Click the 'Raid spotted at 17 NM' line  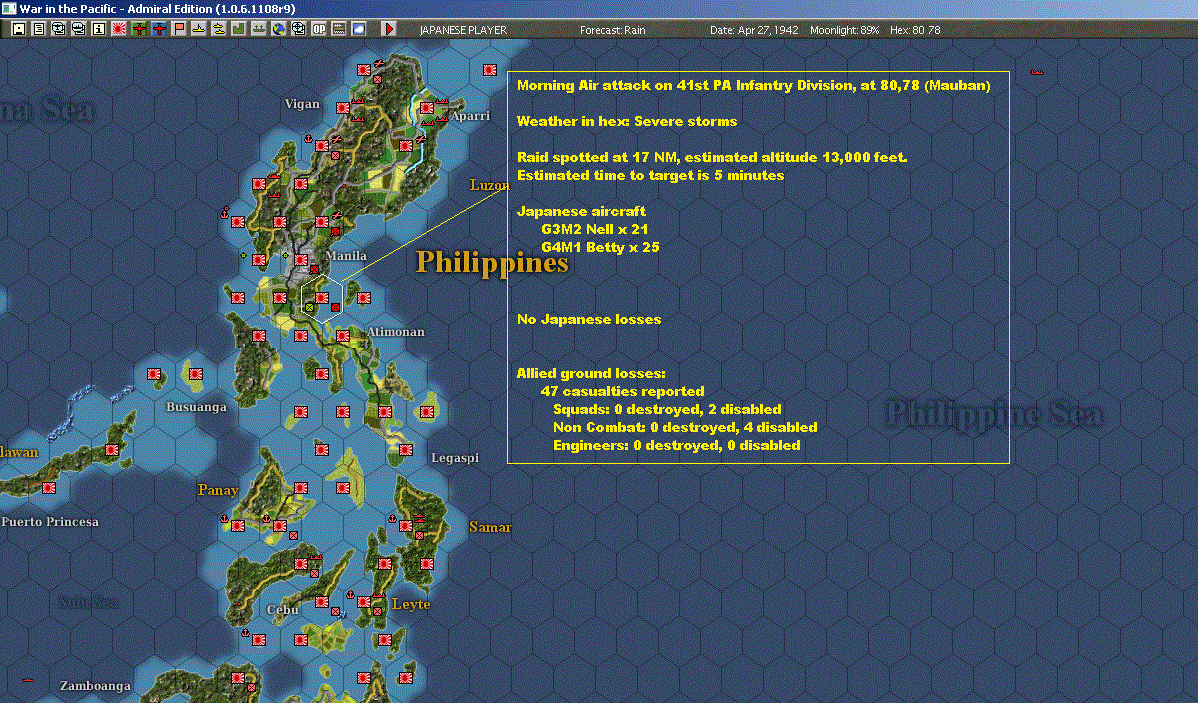click(712, 157)
